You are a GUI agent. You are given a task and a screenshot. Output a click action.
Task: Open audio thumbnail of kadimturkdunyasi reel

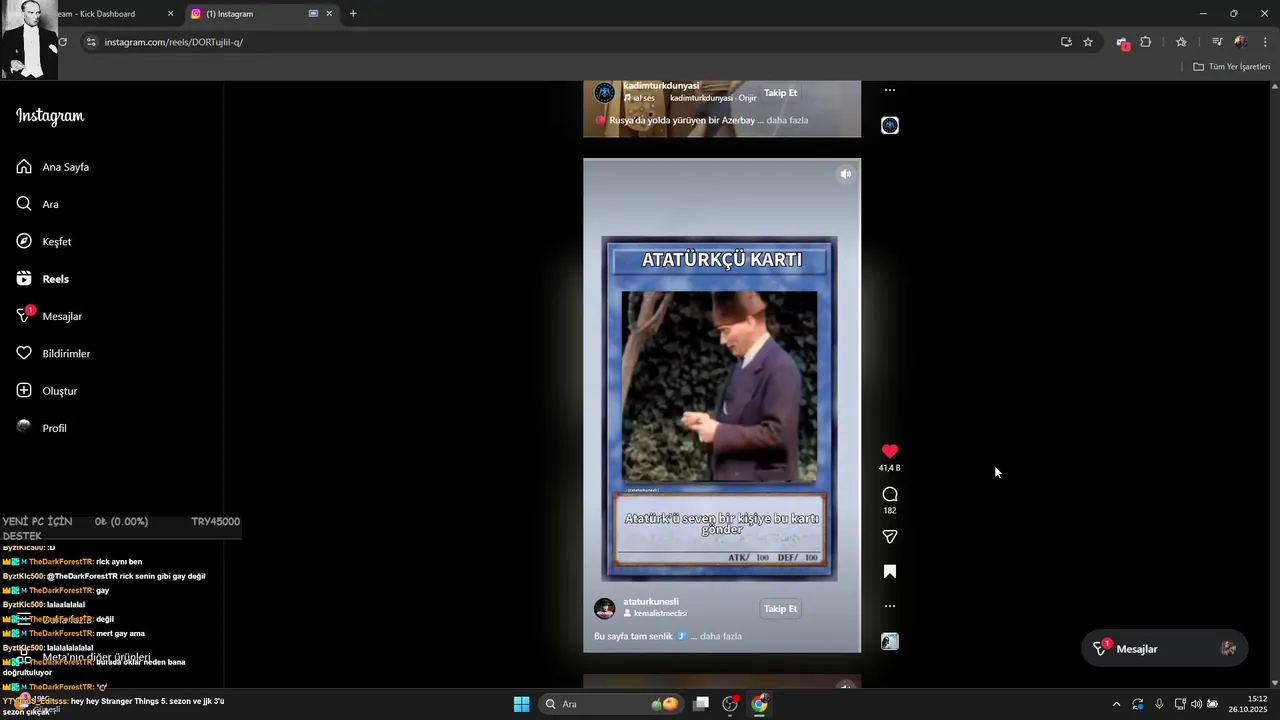tap(890, 125)
